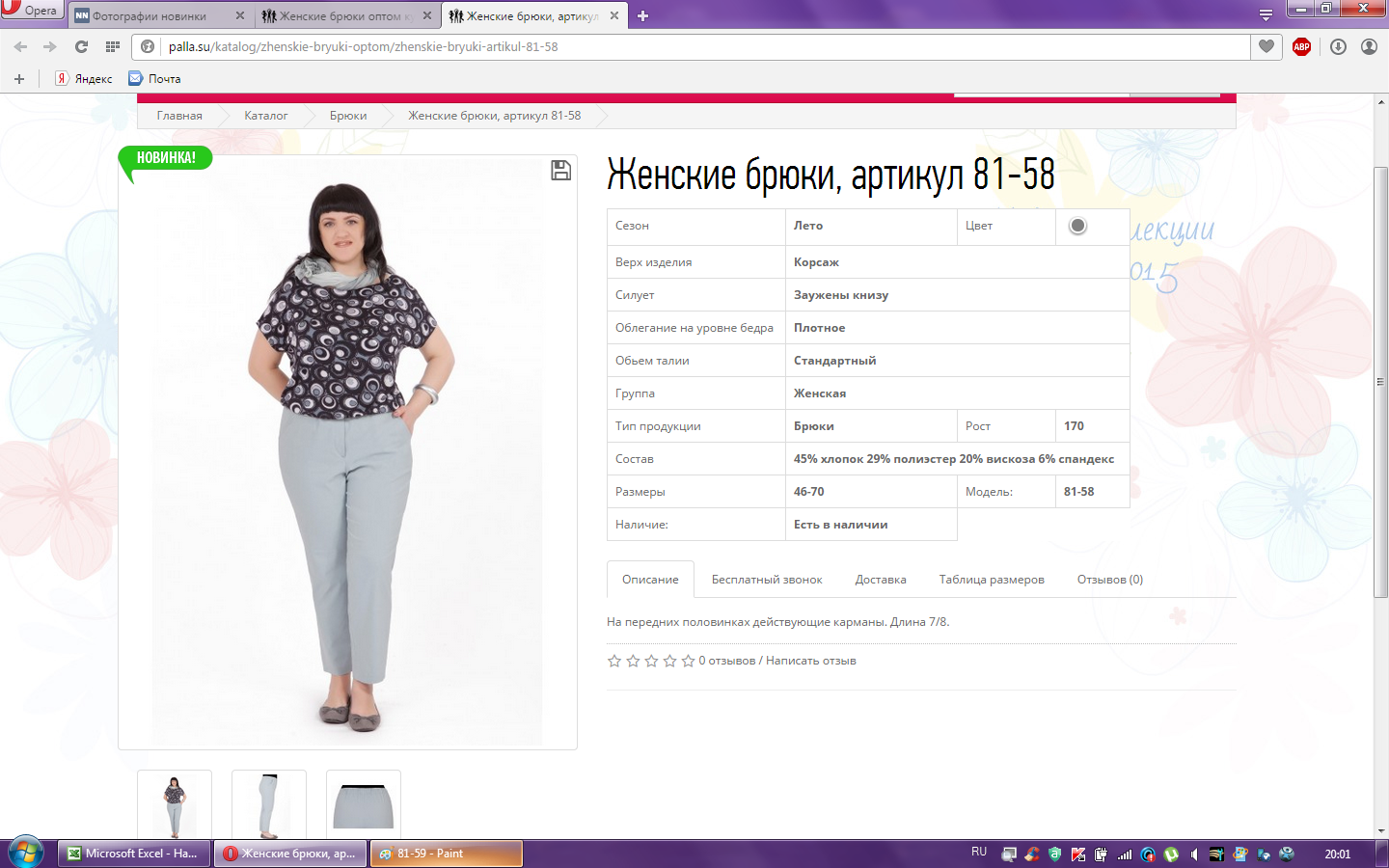Viewport: 1389px width, 868px height.
Task: Go back to the previous page
Action: [20, 46]
